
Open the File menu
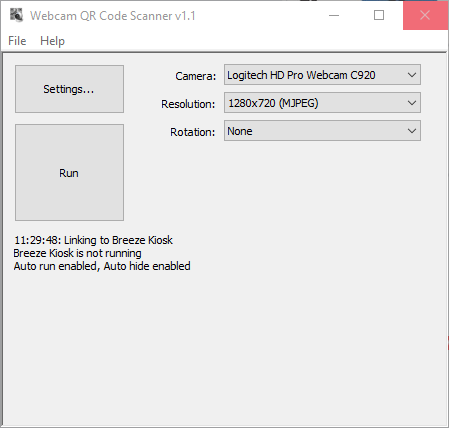click(17, 41)
